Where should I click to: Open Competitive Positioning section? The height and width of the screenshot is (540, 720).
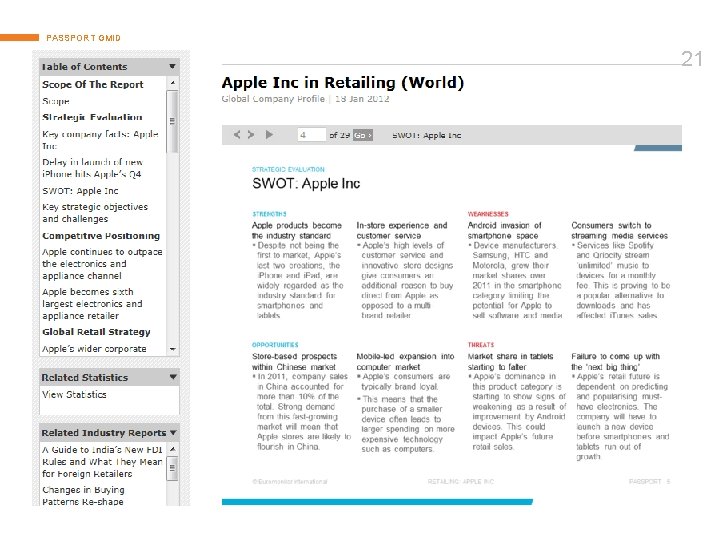coord(101,236)
